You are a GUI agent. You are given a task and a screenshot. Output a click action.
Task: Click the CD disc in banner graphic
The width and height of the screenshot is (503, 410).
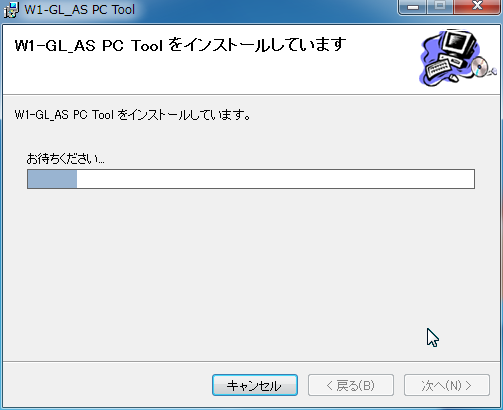coord(479,66)
